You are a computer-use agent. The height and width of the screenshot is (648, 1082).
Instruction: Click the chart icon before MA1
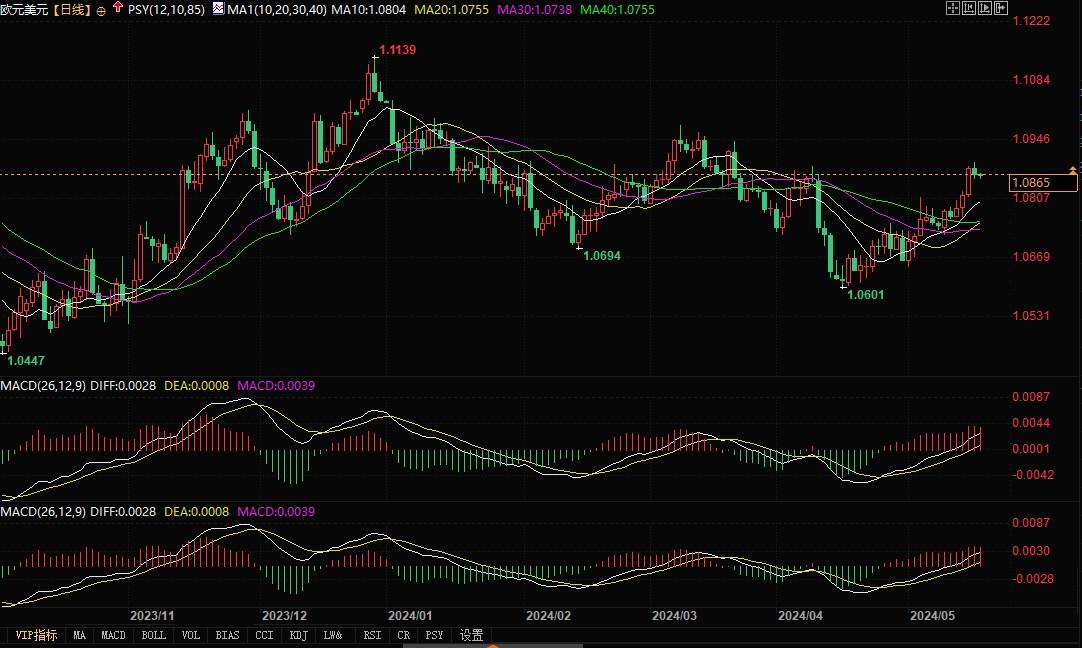tap(218, 9)
